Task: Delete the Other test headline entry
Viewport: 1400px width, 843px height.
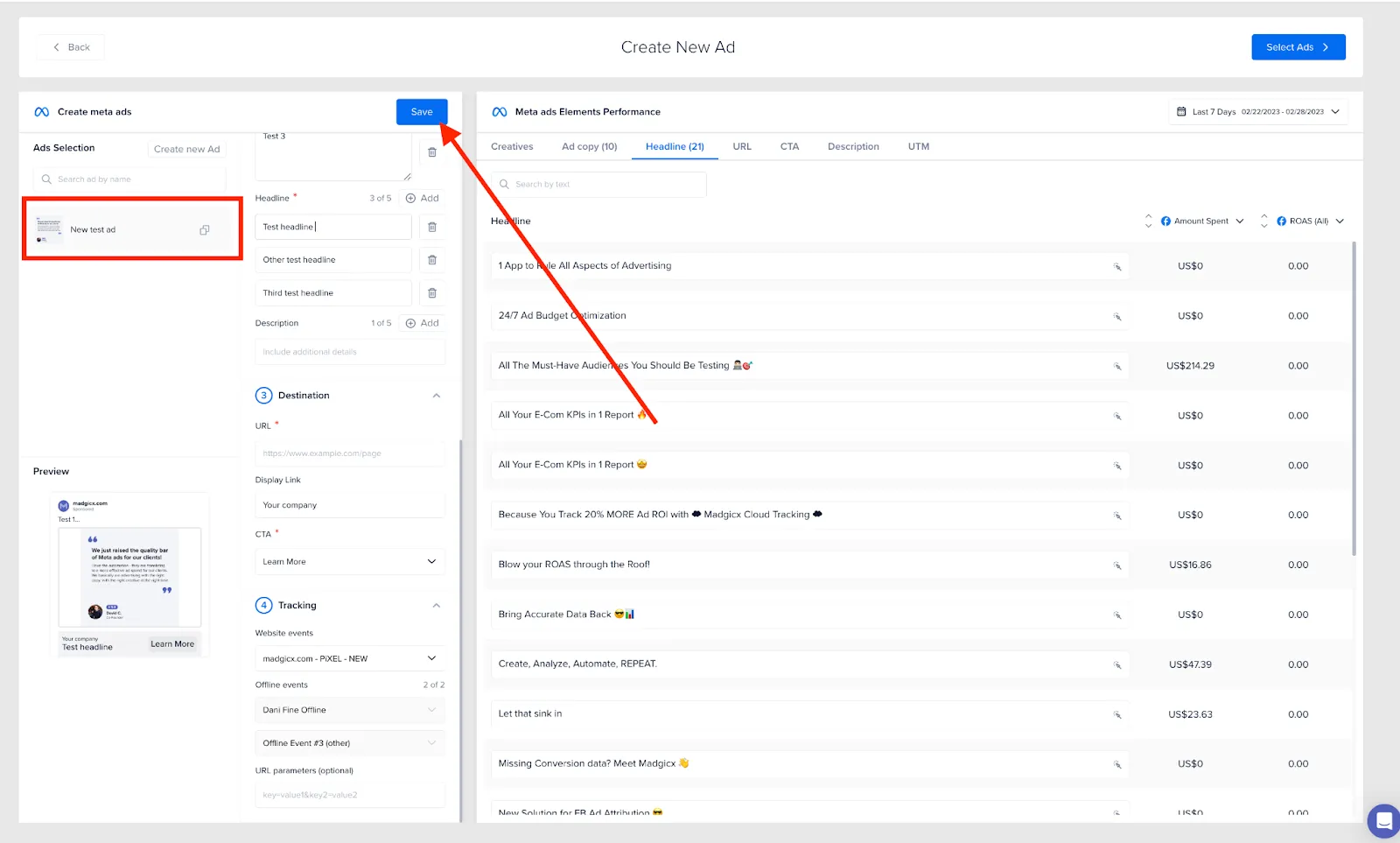Action: 432,260
